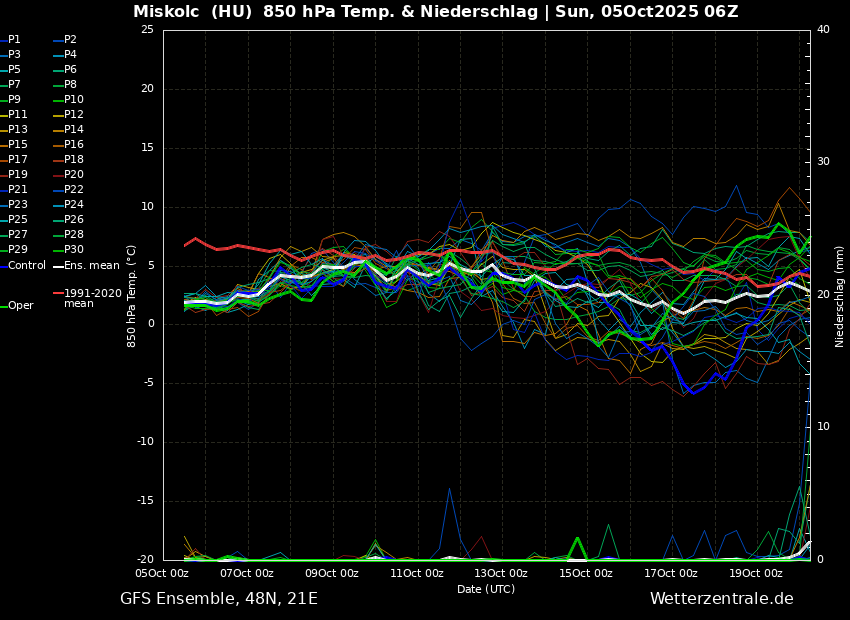Select the 19Oct 00z date label
The image size is (850, 620).
[755, 573]
